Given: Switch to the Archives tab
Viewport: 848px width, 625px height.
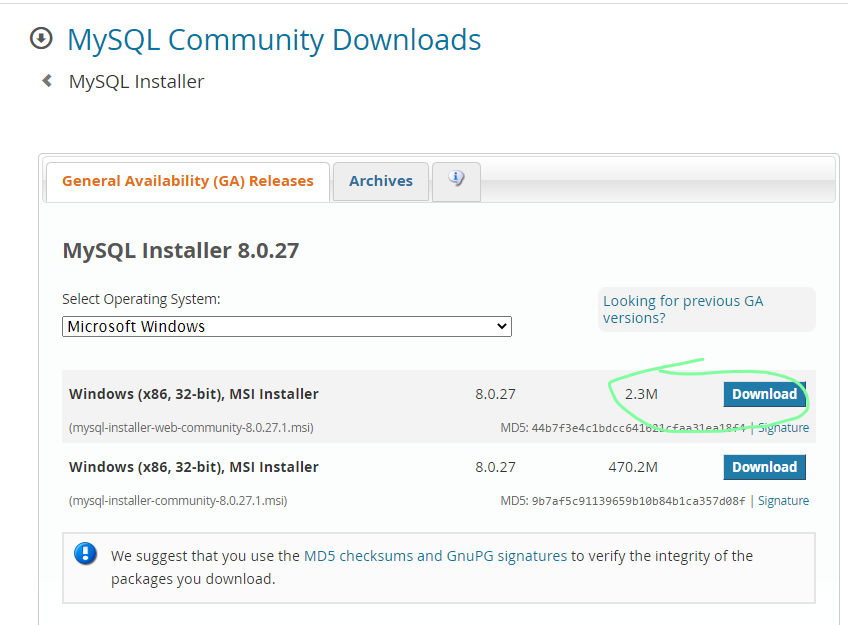Looking at the screenshot, I should point(381,181).
